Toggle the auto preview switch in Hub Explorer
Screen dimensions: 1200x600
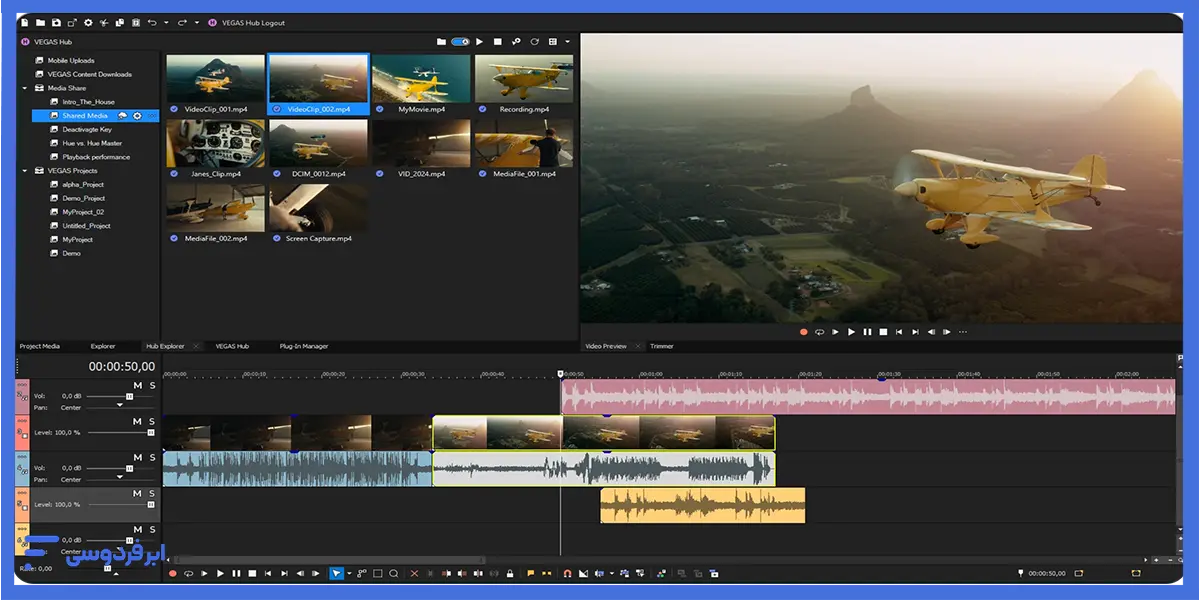tap(460, 42)
